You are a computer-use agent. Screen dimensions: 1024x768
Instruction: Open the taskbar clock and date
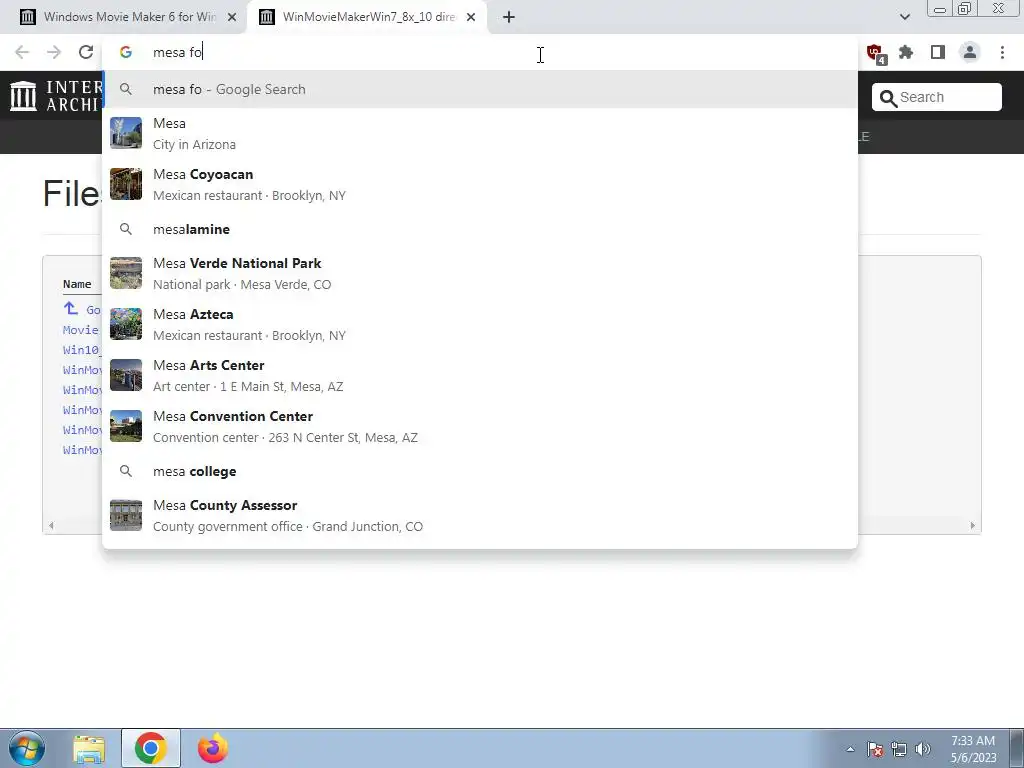pos(973,749)
